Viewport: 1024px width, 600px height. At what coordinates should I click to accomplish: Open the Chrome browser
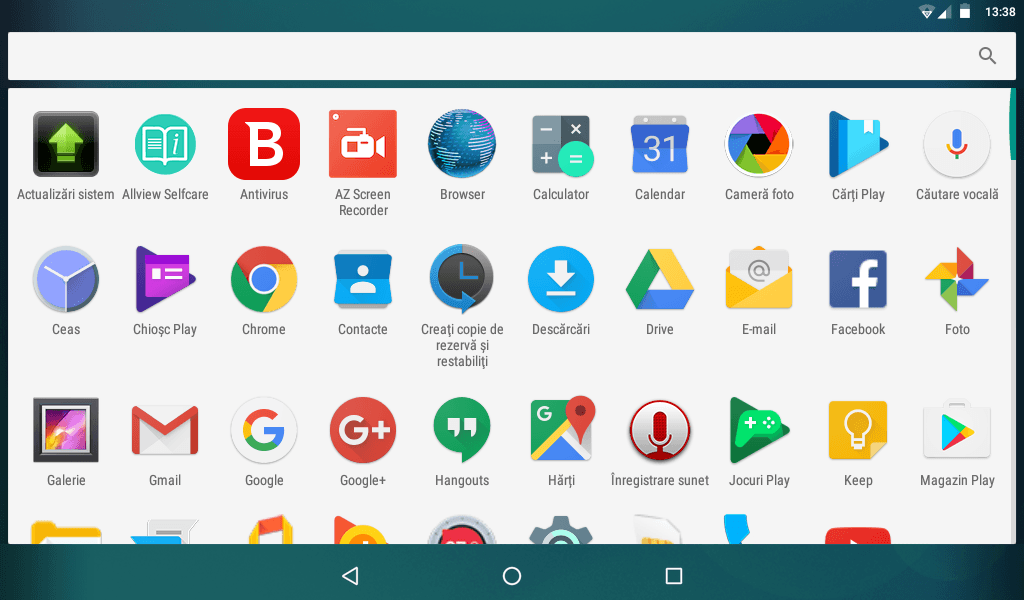pos(264,280)
